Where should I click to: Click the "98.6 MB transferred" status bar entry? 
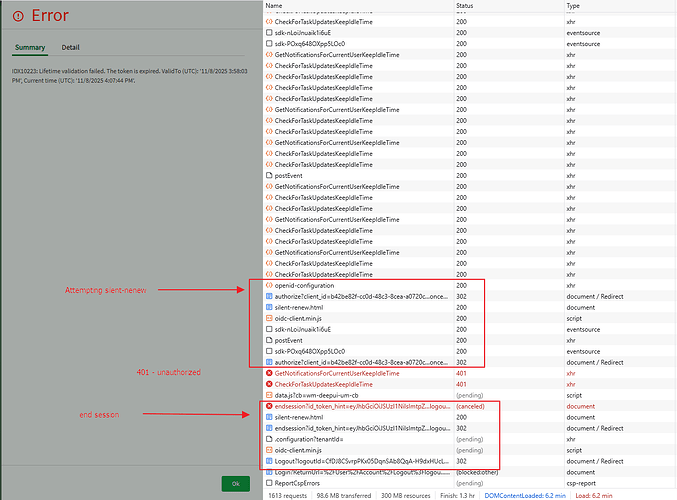click(x=344, y=495)
